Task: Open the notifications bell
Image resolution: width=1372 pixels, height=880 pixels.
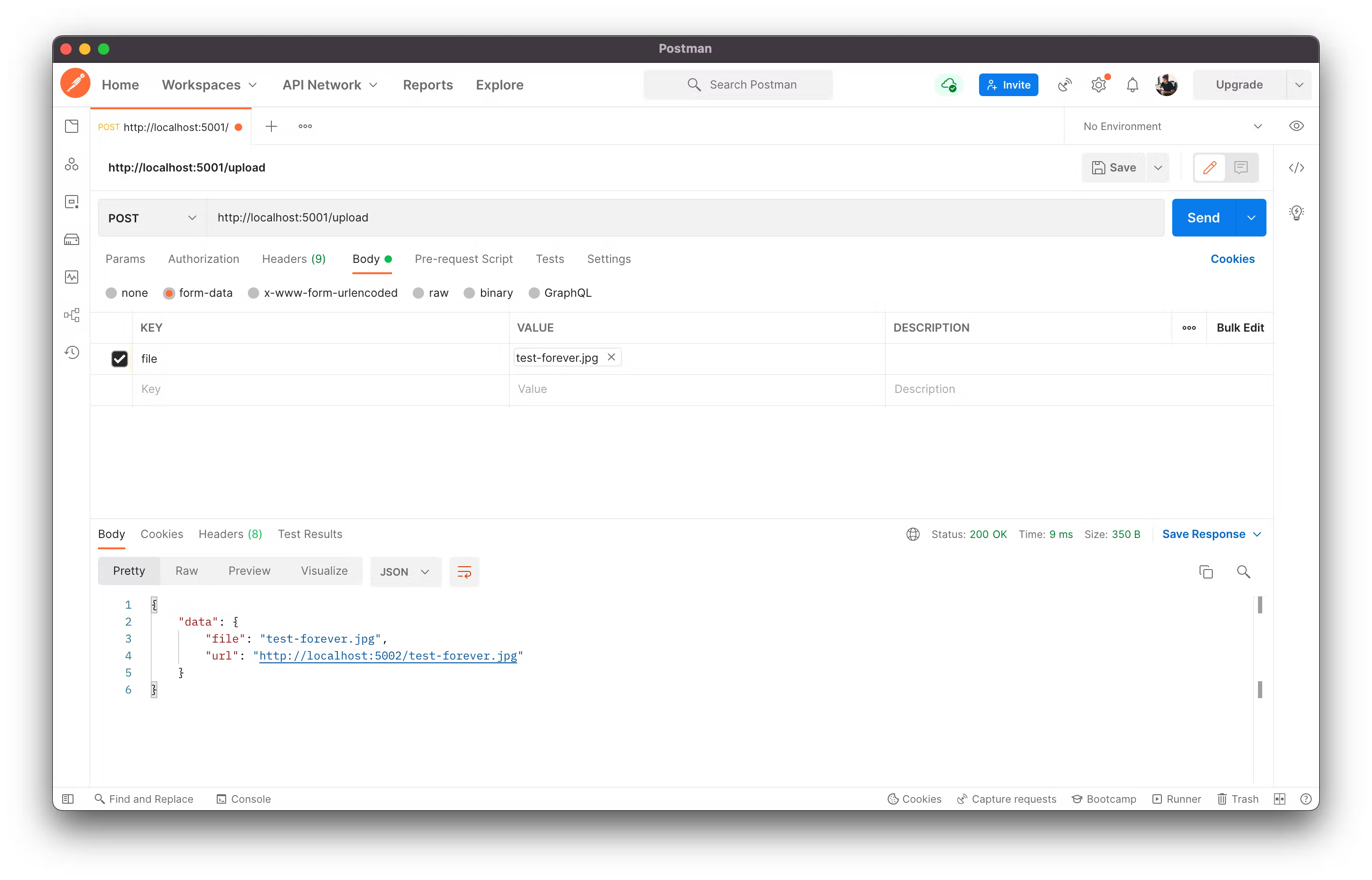Action: 1132,85
